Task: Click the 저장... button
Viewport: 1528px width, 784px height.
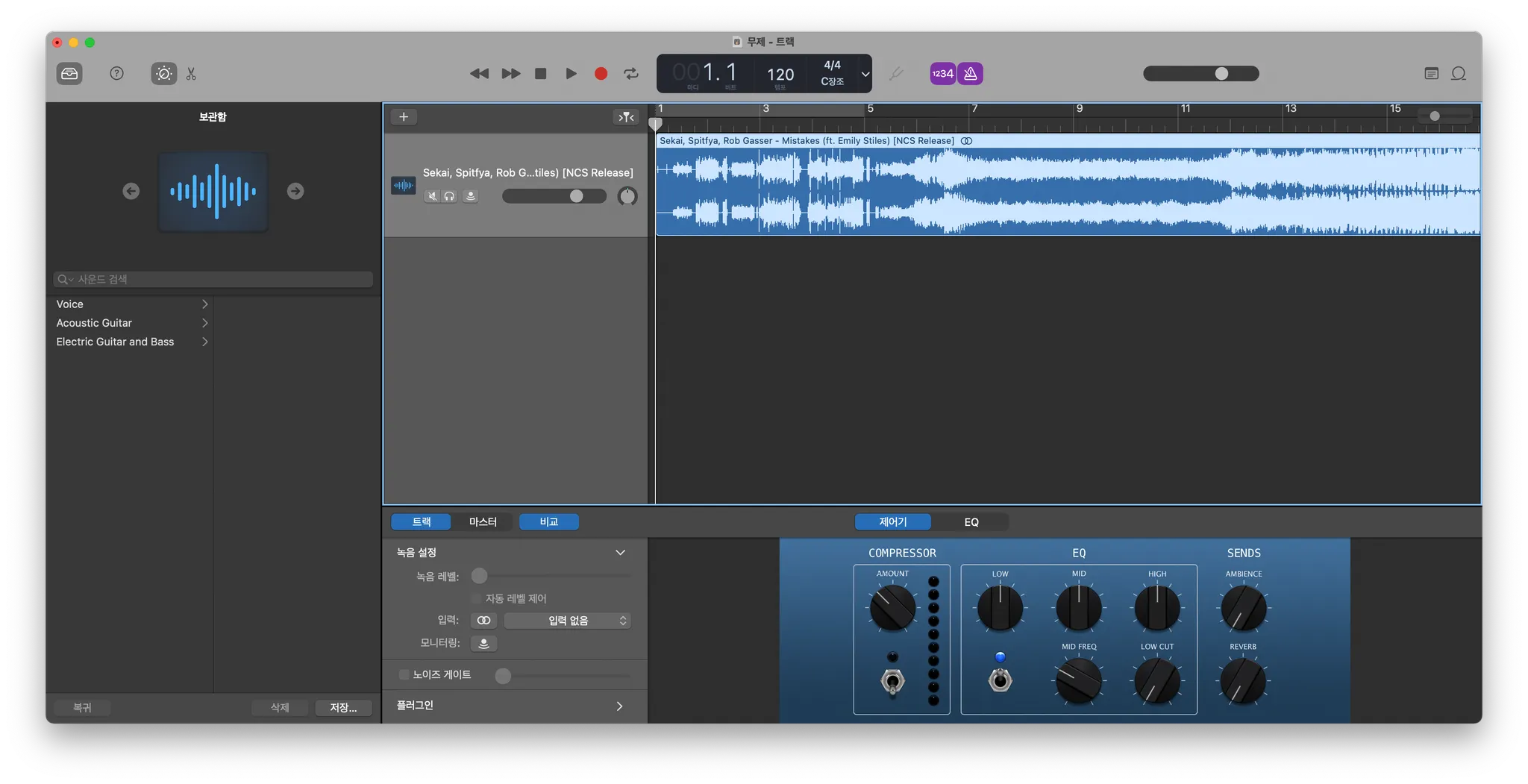Action: click(x=343, y=707)
